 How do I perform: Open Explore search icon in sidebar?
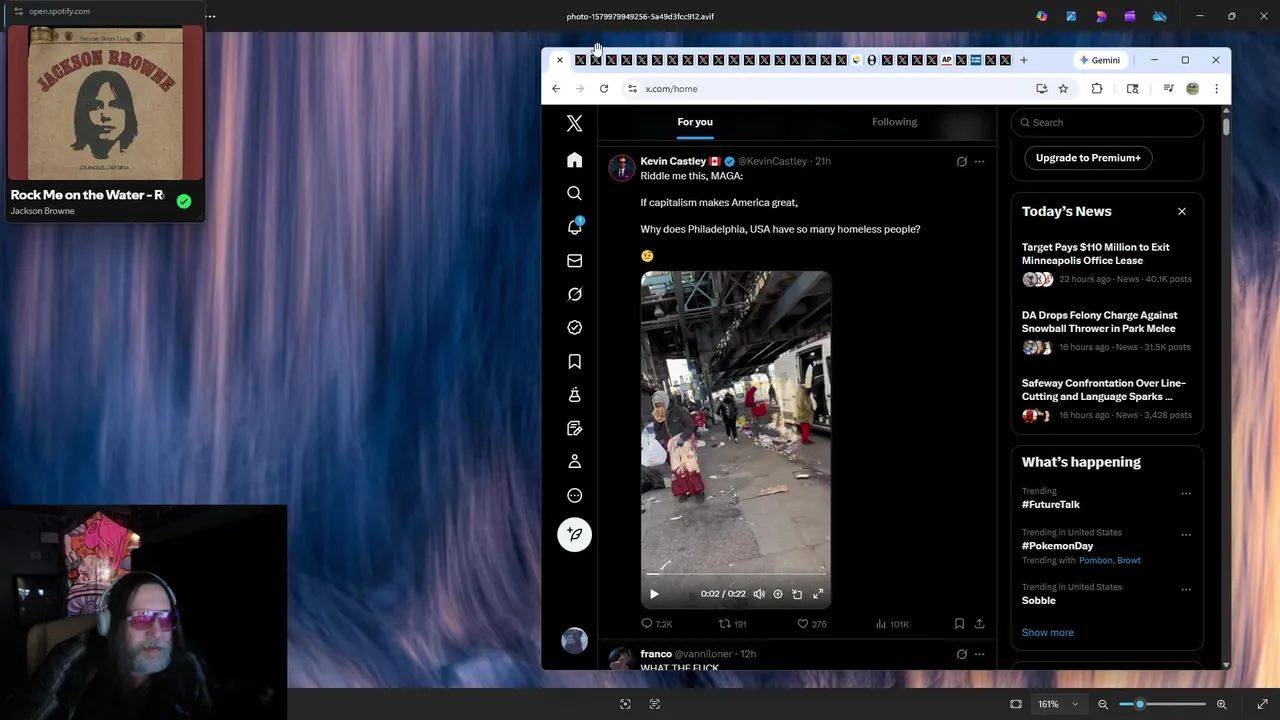pos(574,194)
